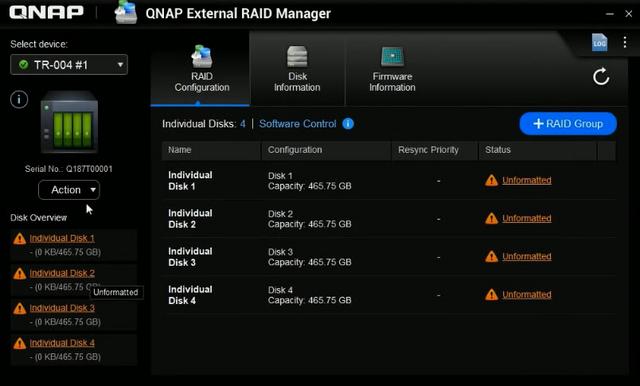Select the Individual Disk 2 row name

(x=190, y=219)
